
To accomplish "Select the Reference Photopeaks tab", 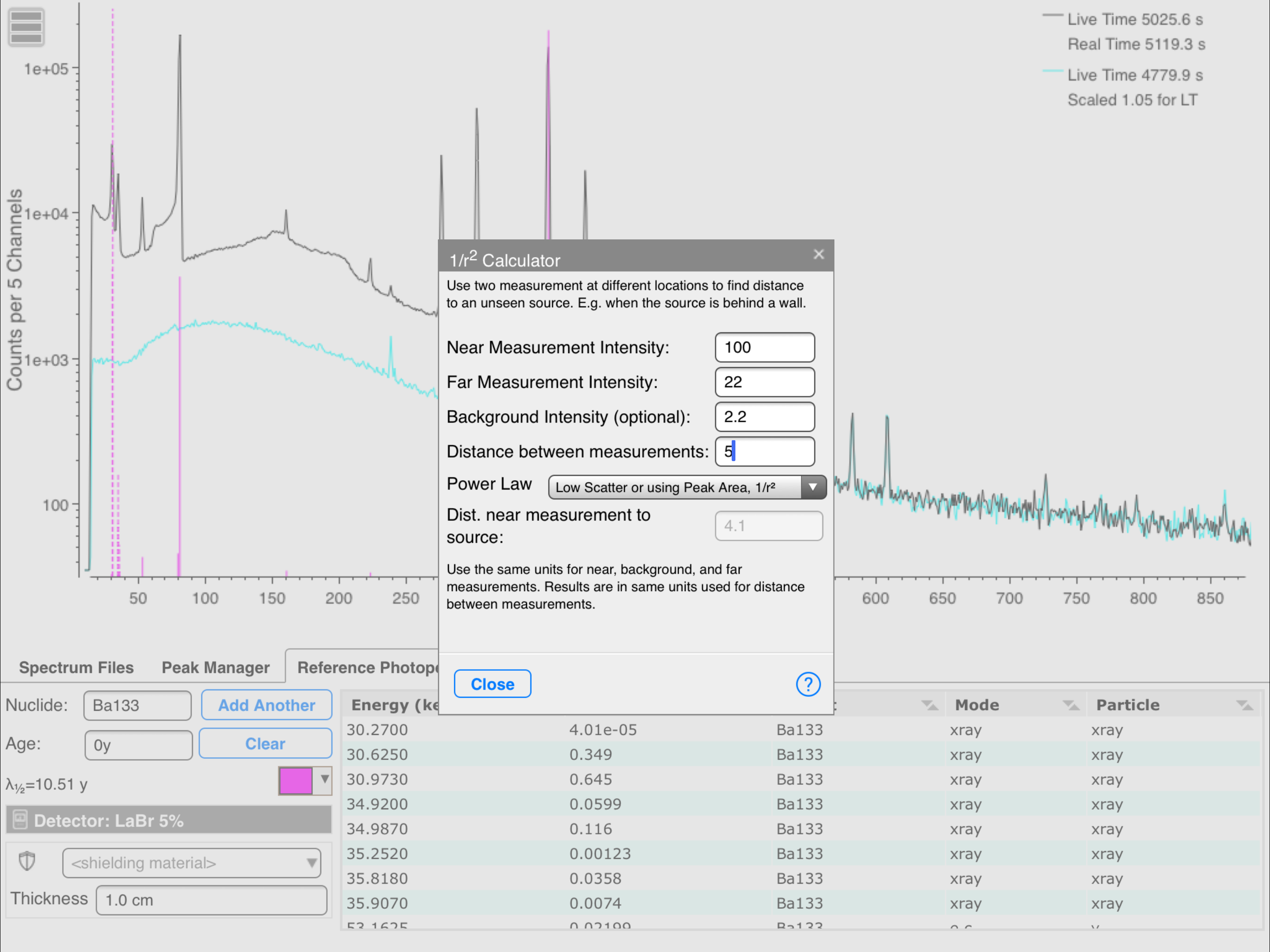I will click(367, 667).
